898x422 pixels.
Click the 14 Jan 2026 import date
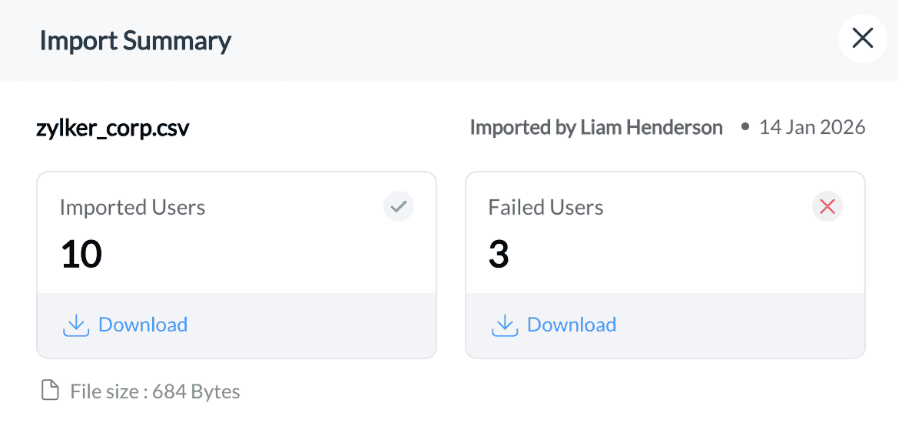[x=812, y=128]
